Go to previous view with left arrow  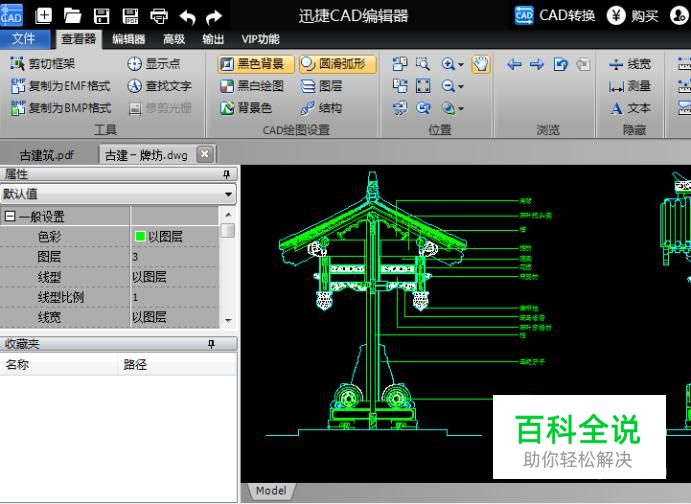514,65
